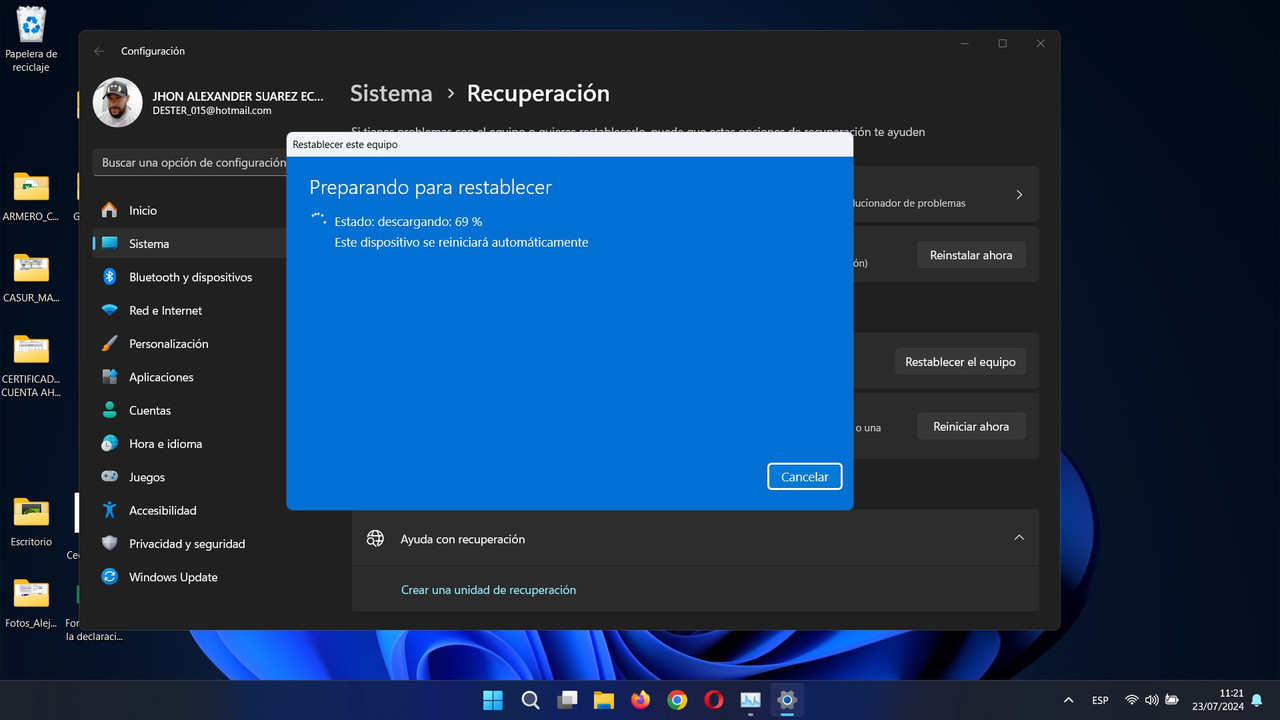Viewport: 1280px width, 720px height.
Task: Collapse the Ayuda con recuperación section
Action: 1019,538
